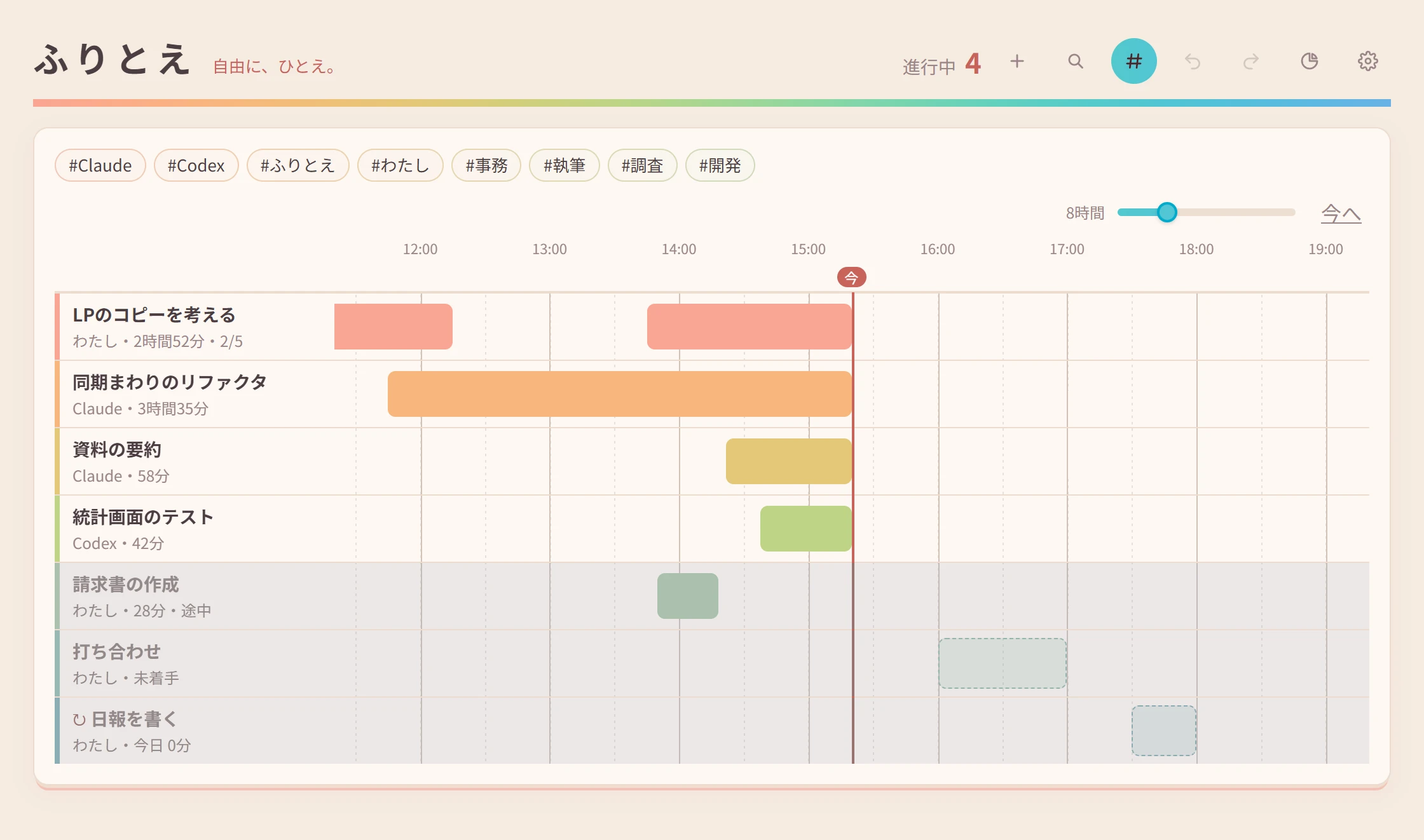1424x840 pixels.
Task: Select the 打ち合わせ task title
Action: tap(117, 651)
